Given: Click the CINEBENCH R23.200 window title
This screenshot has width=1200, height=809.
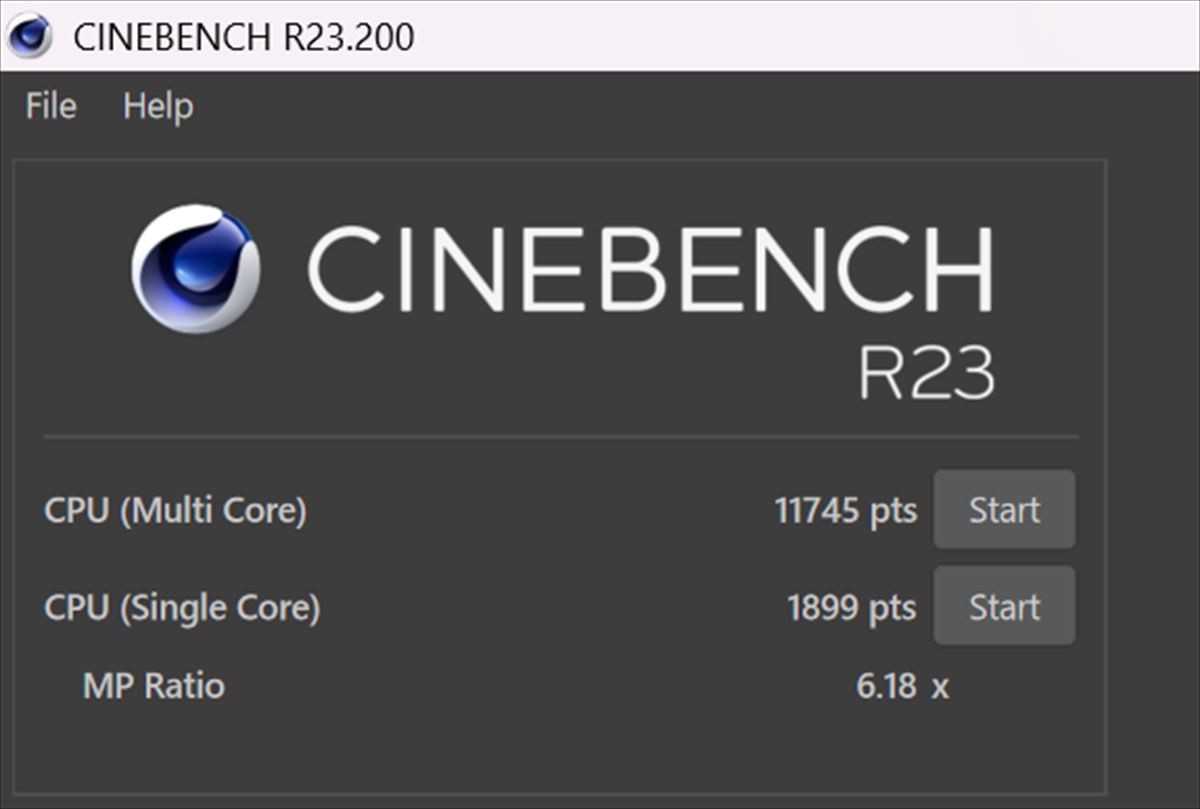Looking at the screenshot, I should tap(243, 37).
